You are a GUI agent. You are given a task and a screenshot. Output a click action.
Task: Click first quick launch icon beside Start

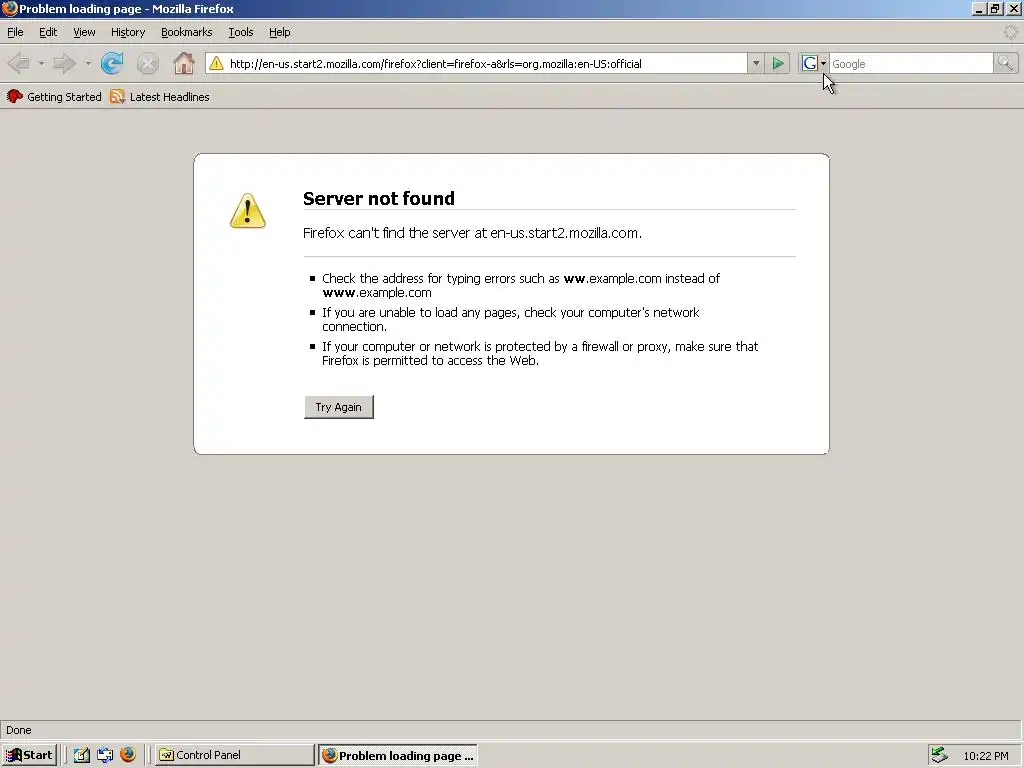click(82, 755)
